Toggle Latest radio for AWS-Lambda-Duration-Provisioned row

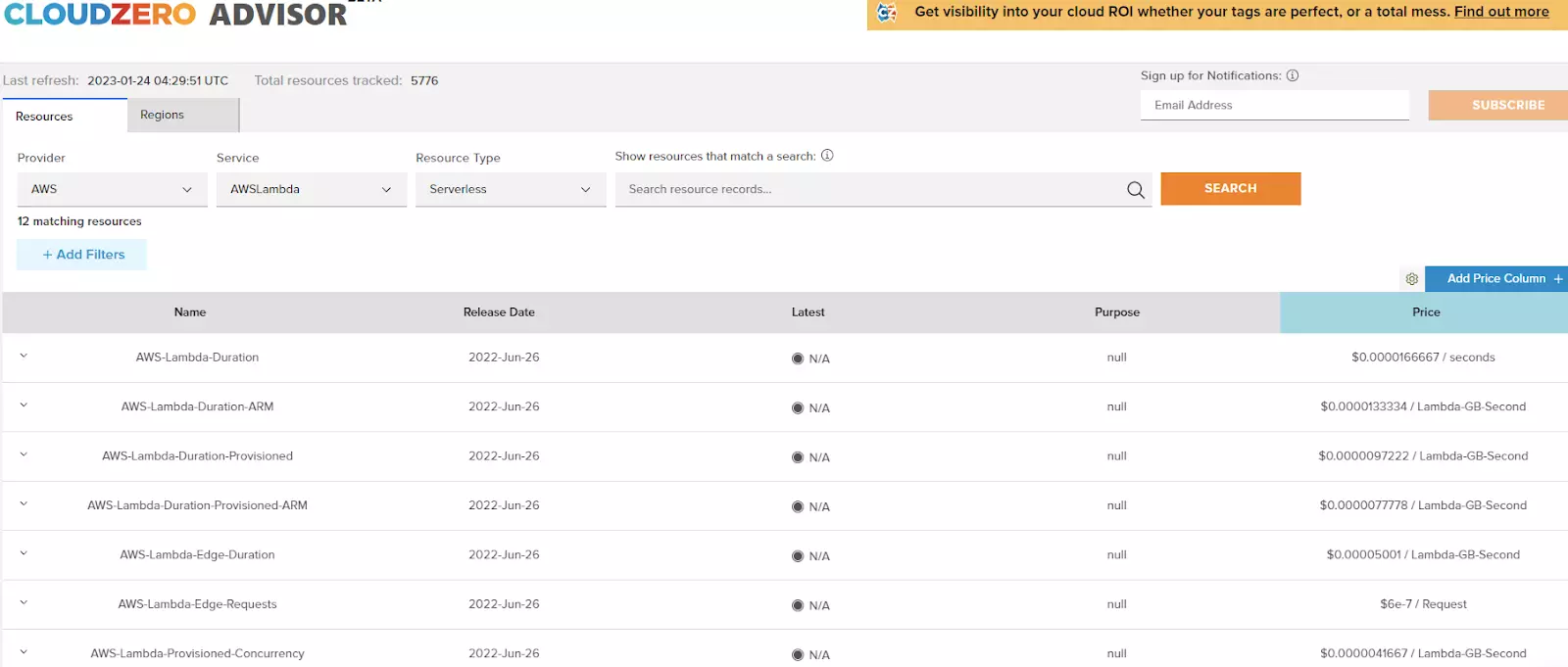pos(798,457)
